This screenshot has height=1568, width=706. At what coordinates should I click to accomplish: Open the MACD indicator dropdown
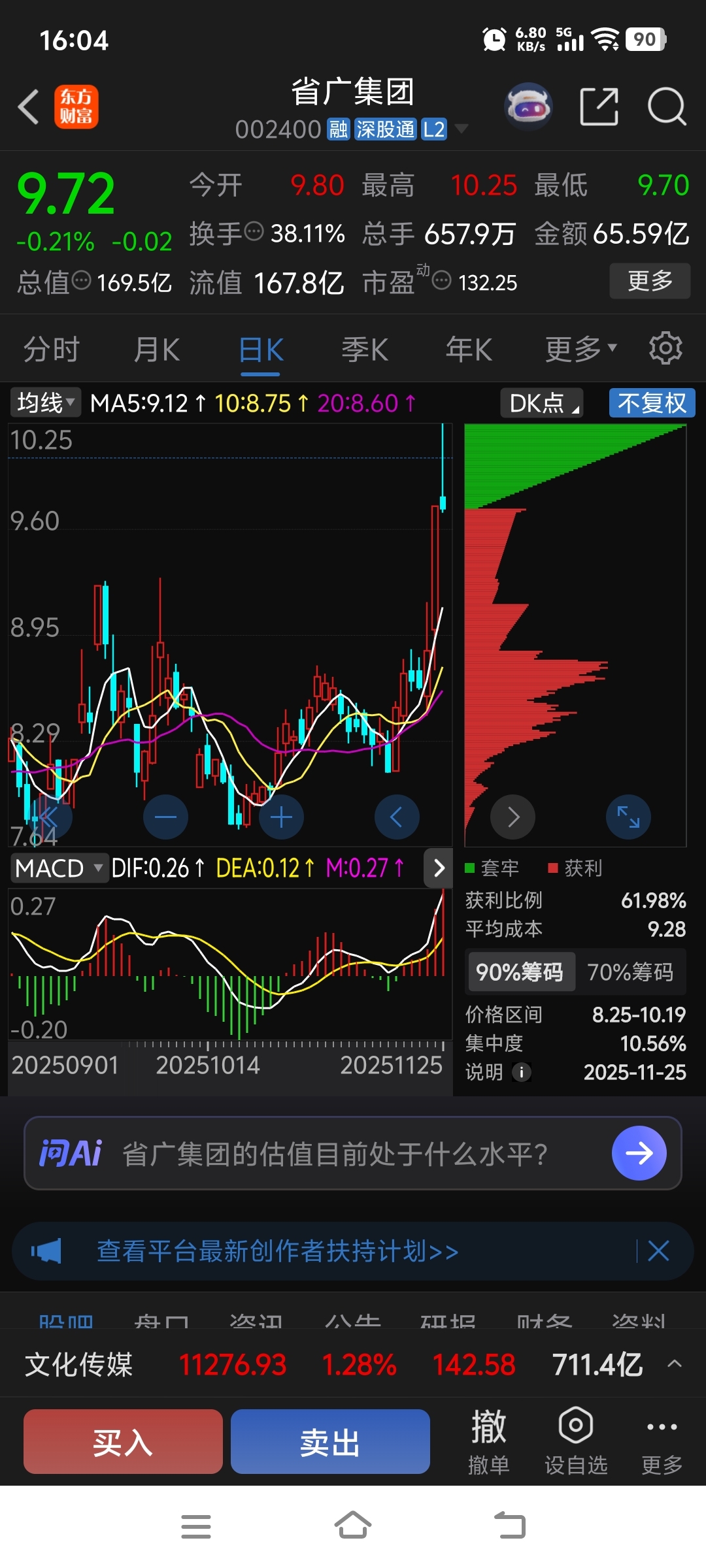(x=59, y=868)
